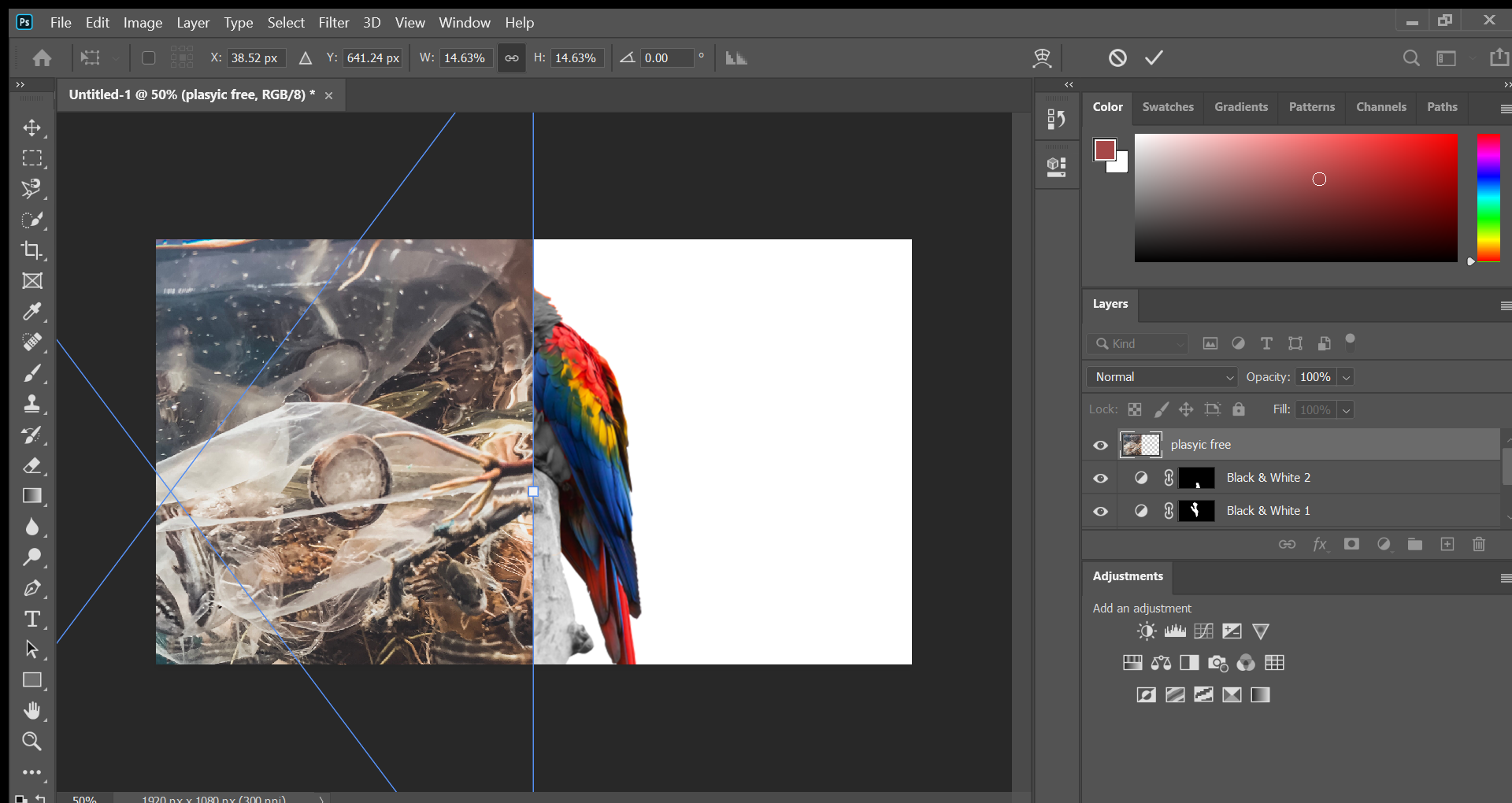This screenshot has height=803, width=1512.
Task: Select the Move tool
Action: [31, 128]
